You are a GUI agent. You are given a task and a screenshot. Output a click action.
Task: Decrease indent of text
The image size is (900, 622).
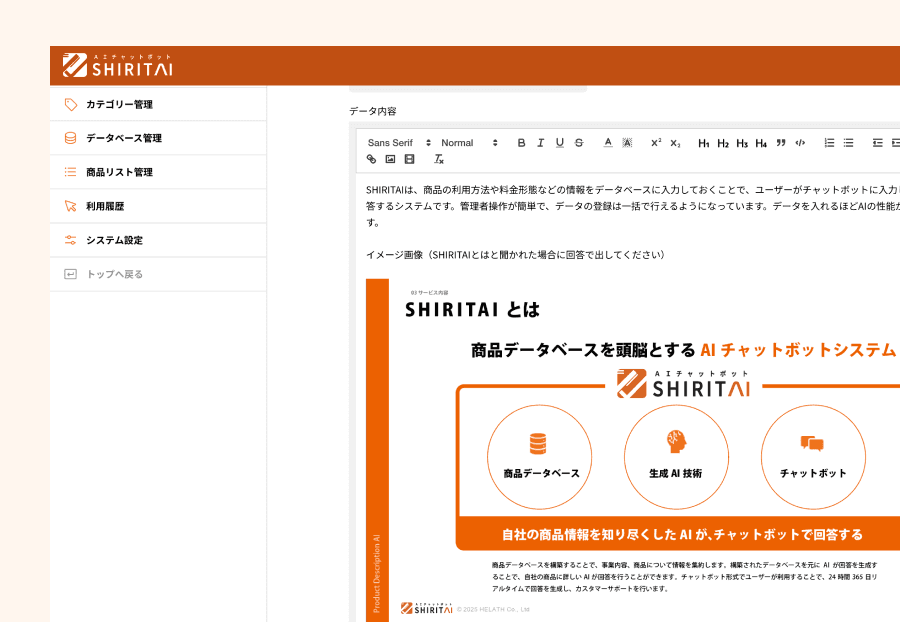pos(877,143)
